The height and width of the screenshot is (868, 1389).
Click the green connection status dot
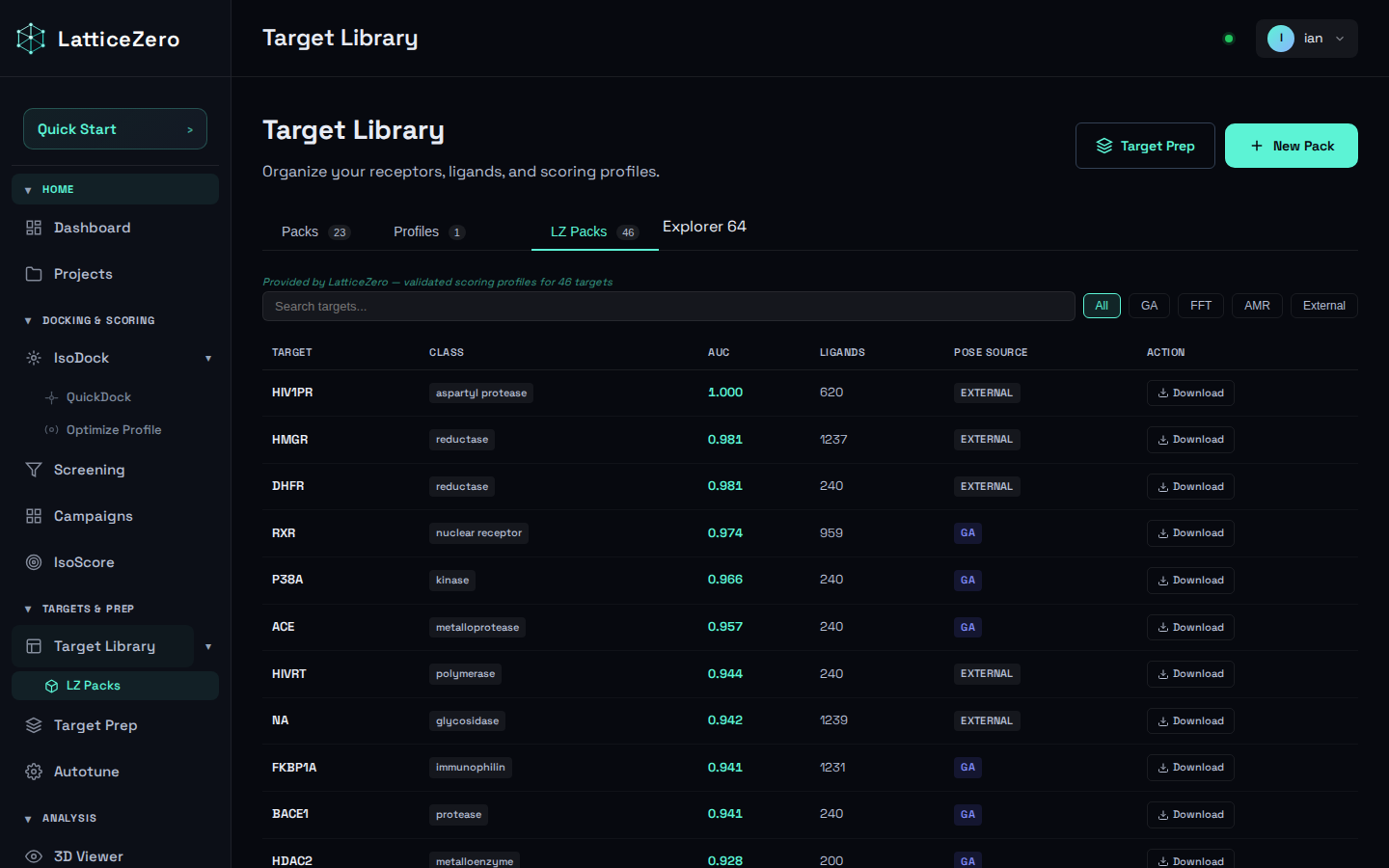[x=1229, y=39]
